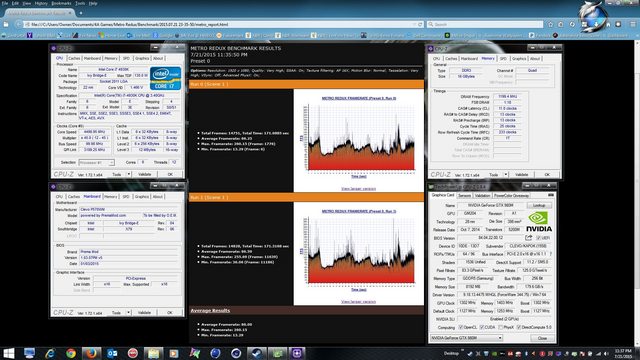Toggle the PhysX checkbox in GPU-Z
Viewport: 640px width, 360px height.
(501, 327)
